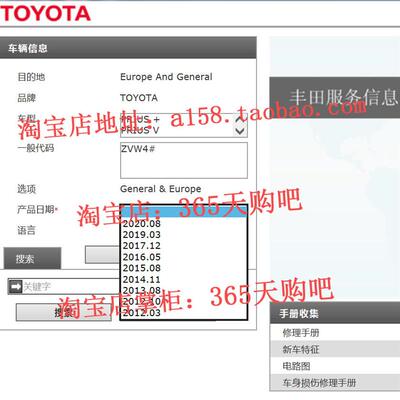Click the 选项 label

[x=26, y=189]
